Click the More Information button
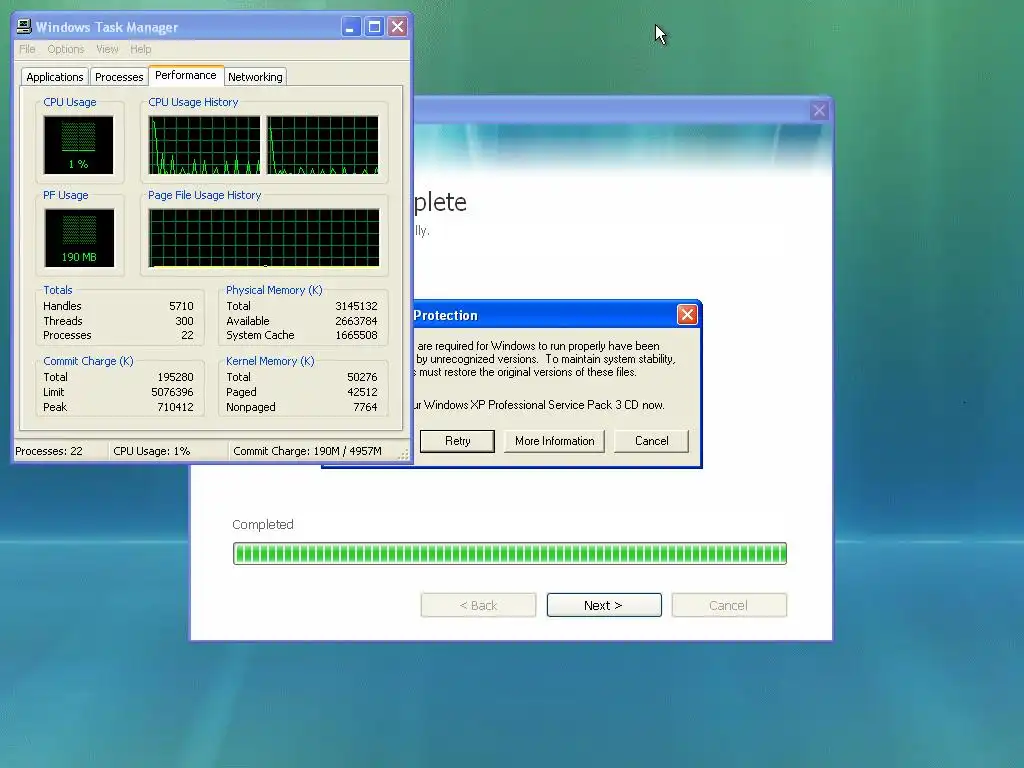Viewport: 1024px width, 768px height. click(554, 441)
